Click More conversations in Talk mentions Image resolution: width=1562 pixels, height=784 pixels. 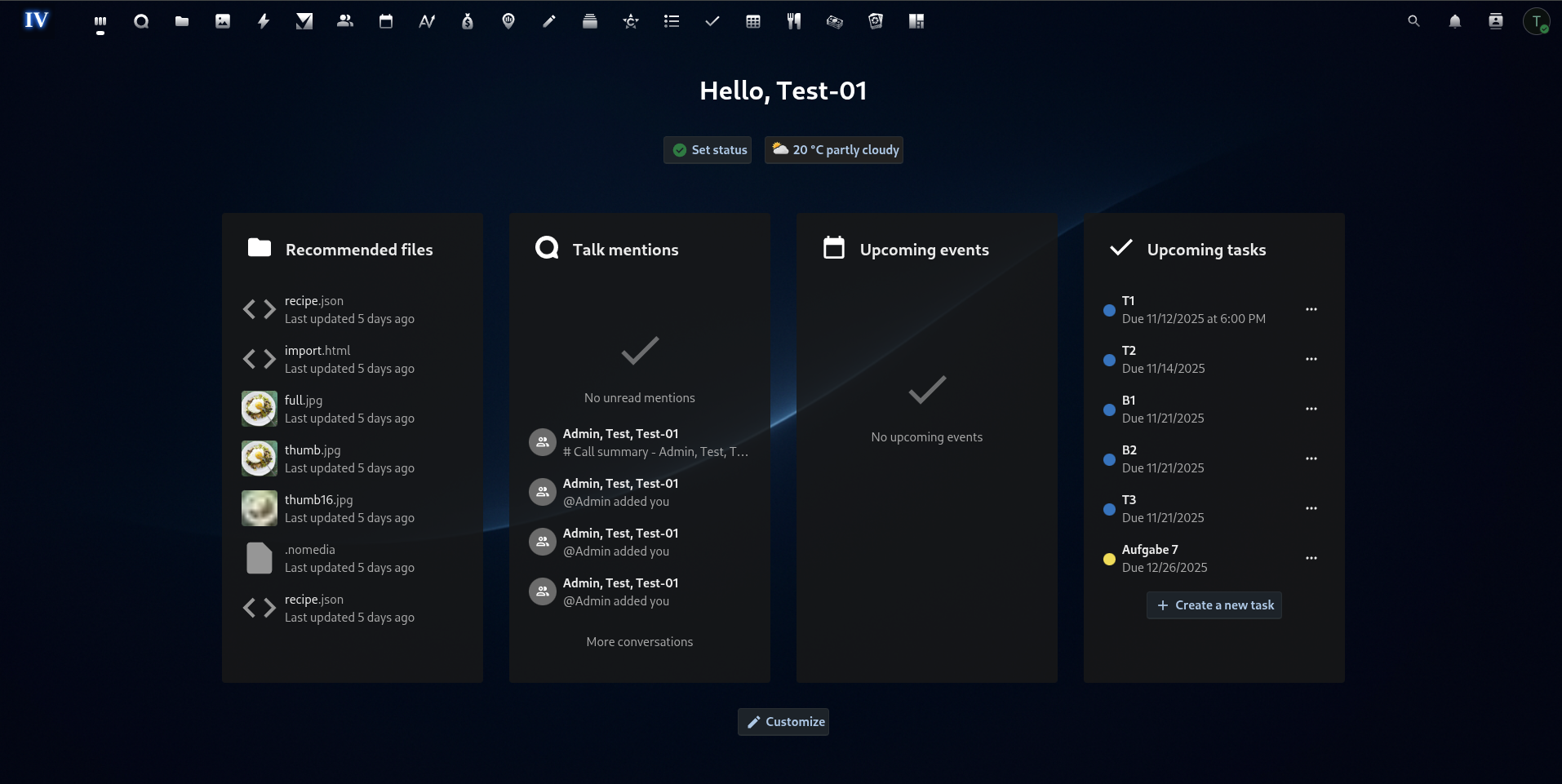click(x=639, y=642)
